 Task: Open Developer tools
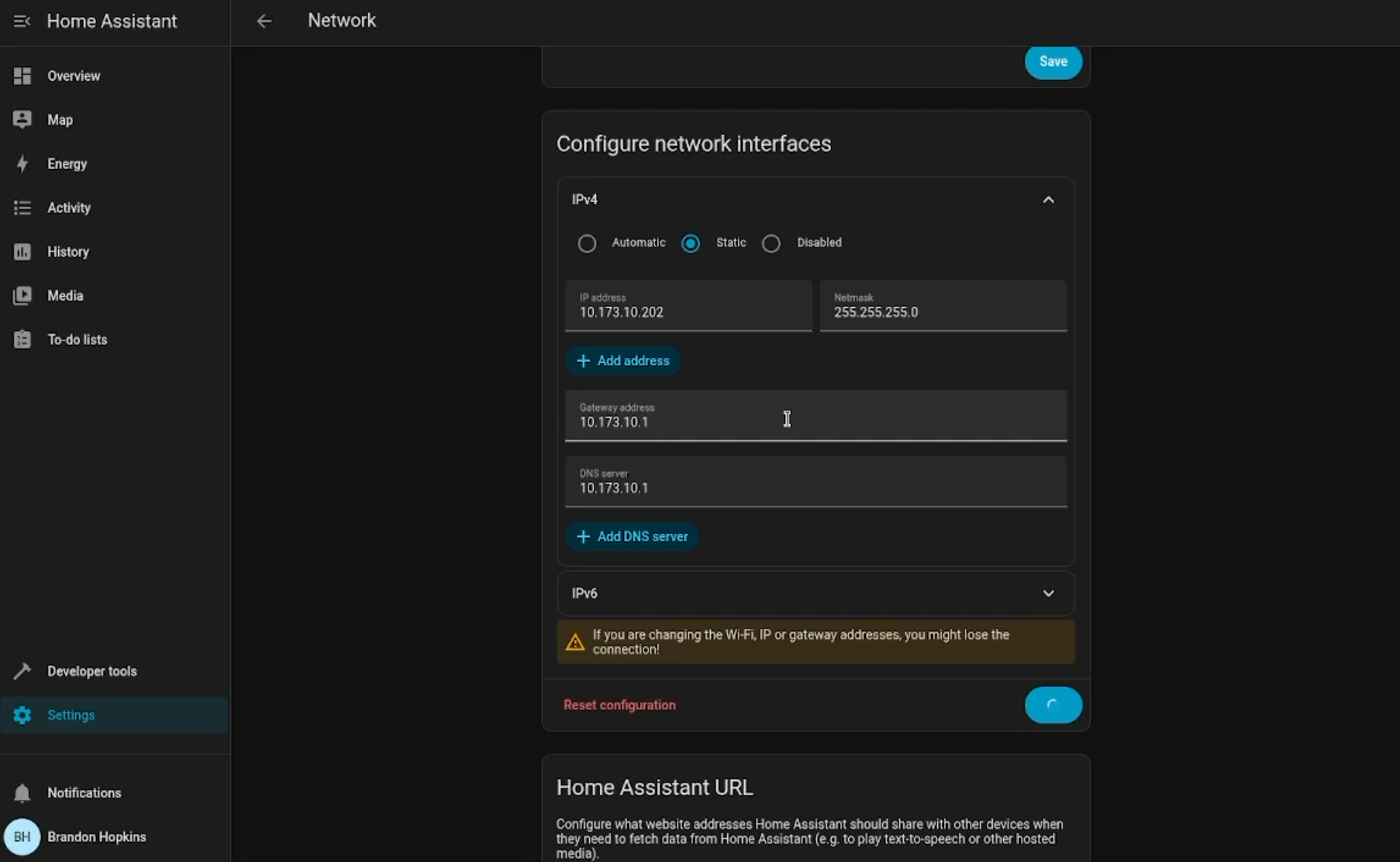tap(91, 671)
